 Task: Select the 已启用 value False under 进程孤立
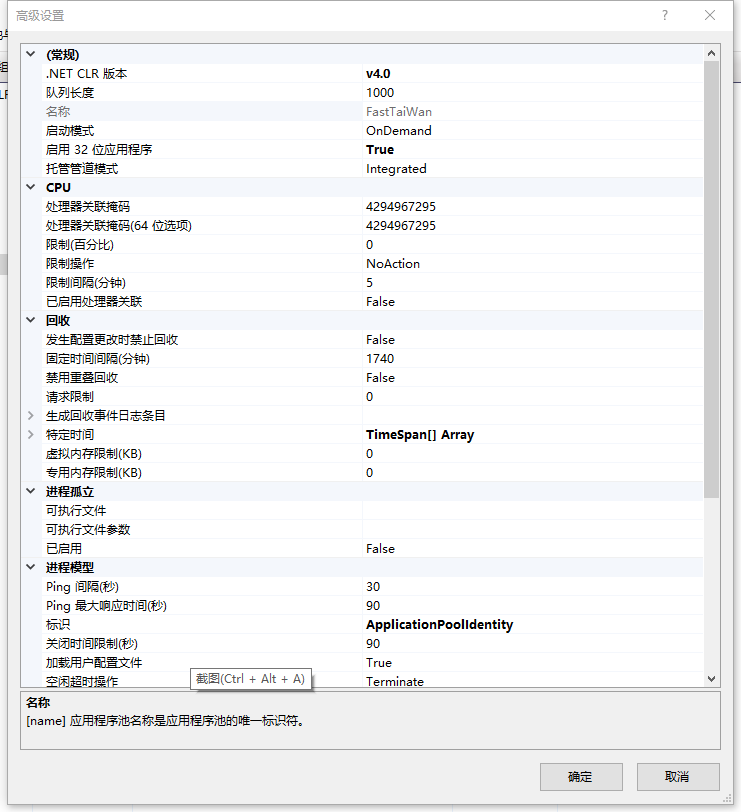(380, 548)
